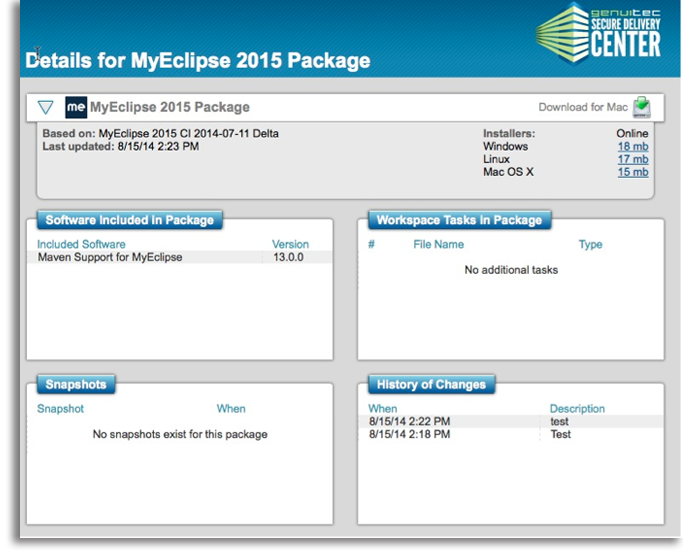Click the Software Included in Package heading
Screen dimensions: 683x555
130,220
